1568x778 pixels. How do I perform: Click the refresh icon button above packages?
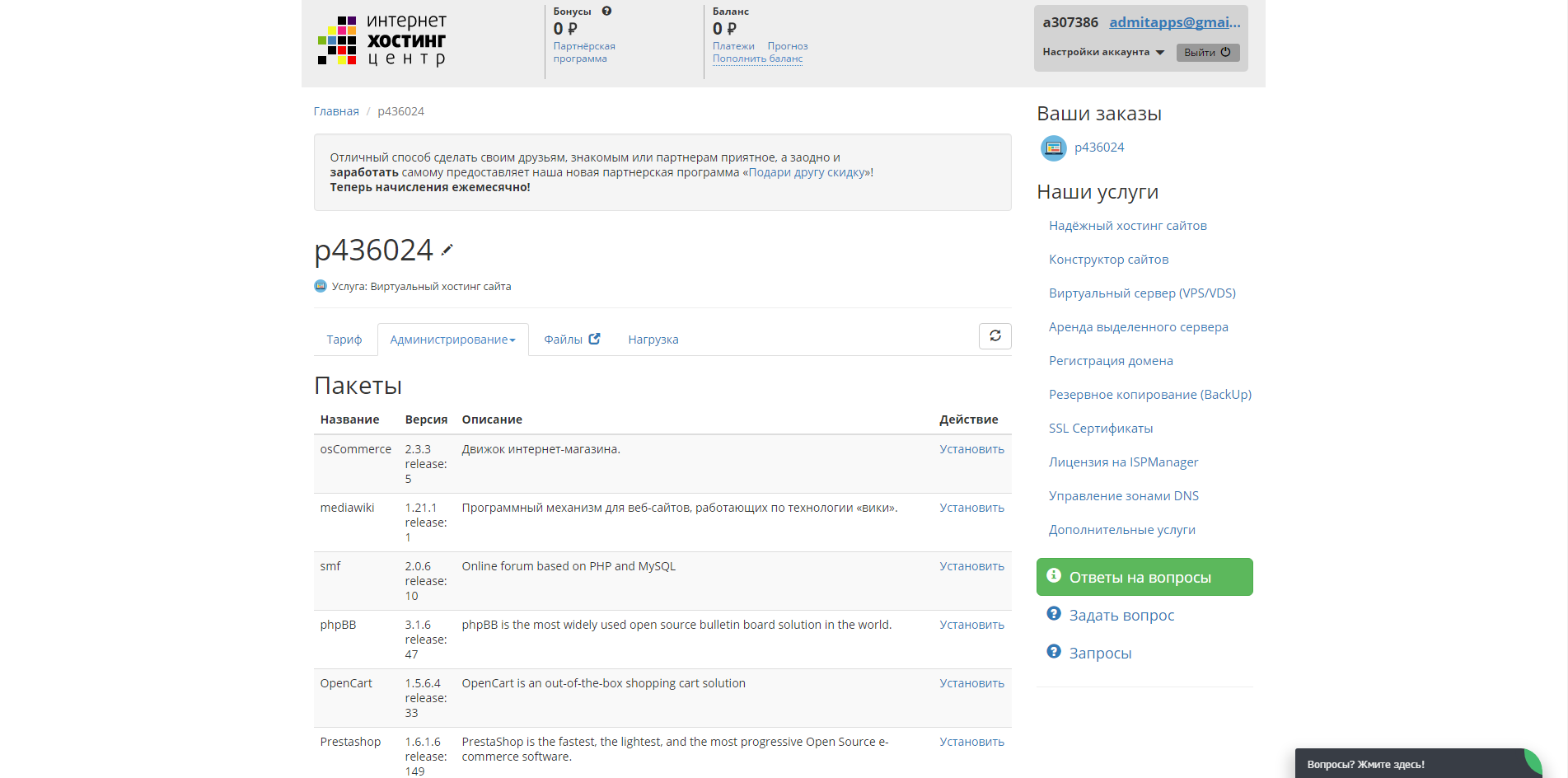click(995, 336)
